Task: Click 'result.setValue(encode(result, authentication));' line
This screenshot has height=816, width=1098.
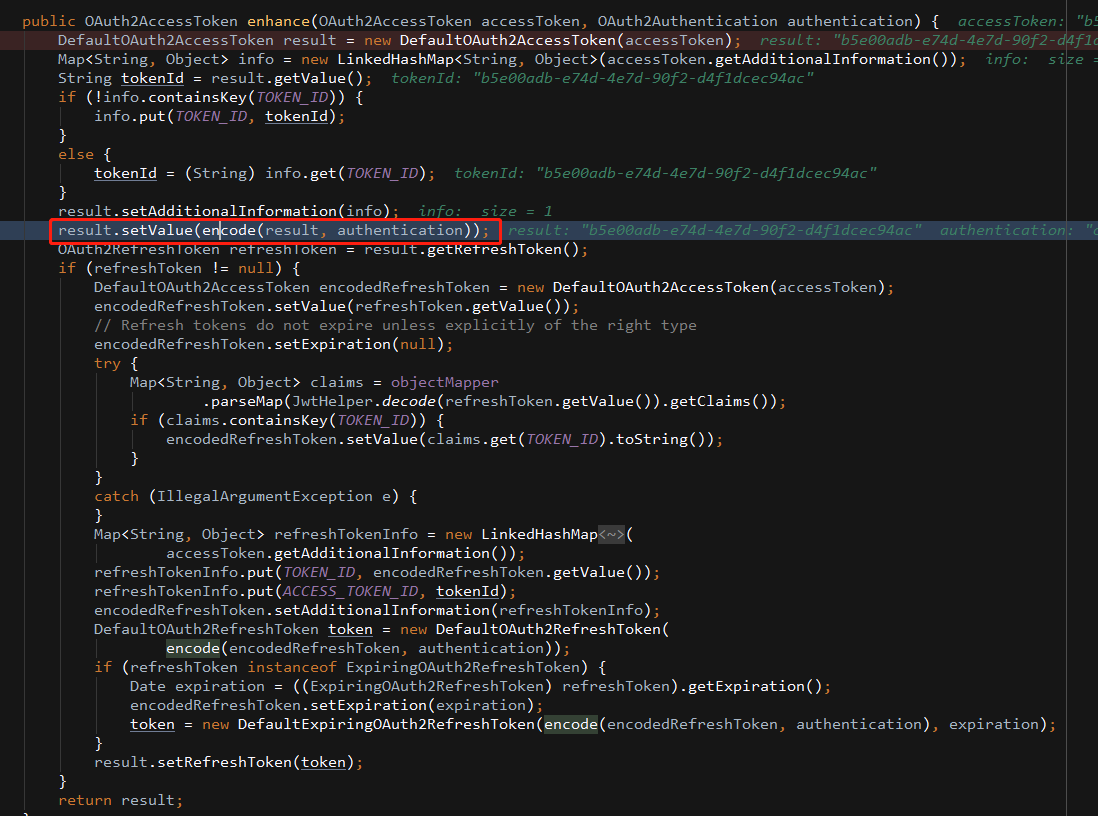Action: tap(274, 230)
